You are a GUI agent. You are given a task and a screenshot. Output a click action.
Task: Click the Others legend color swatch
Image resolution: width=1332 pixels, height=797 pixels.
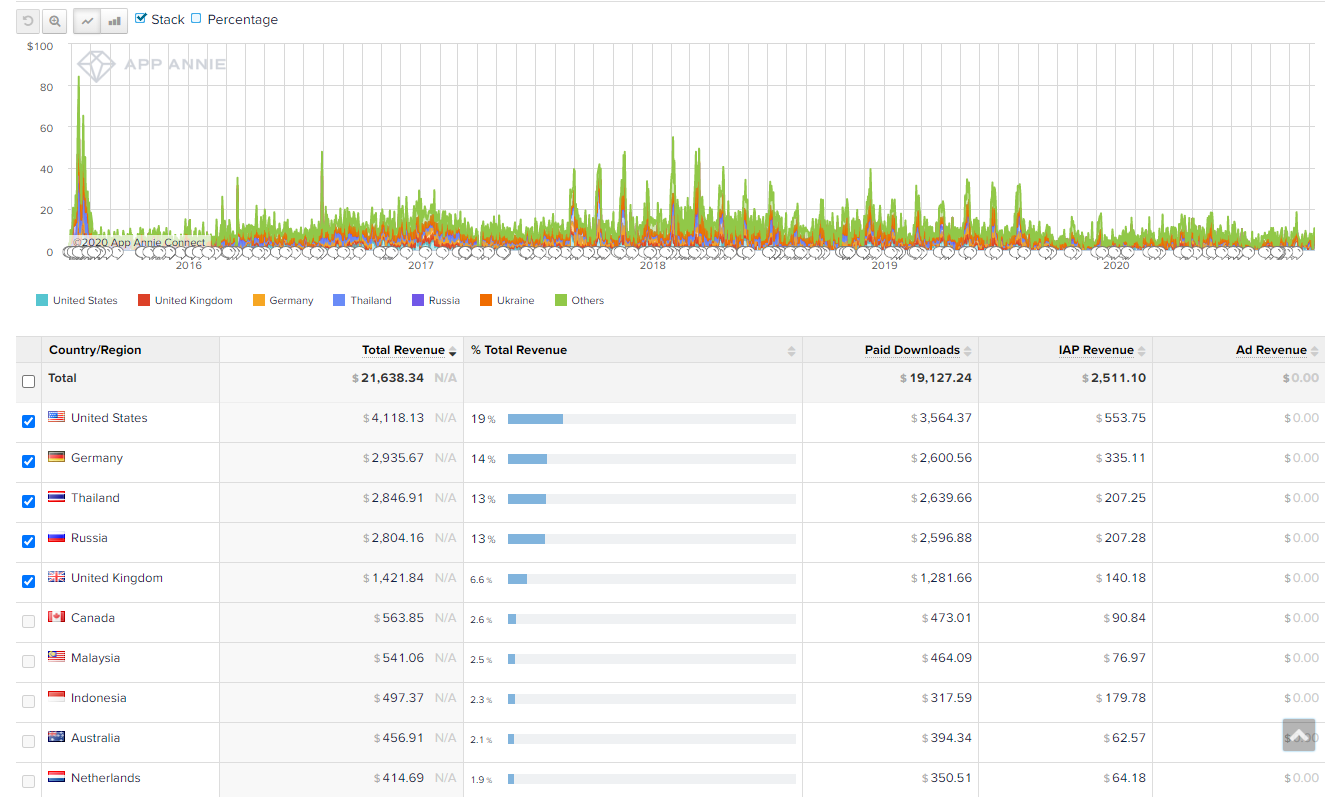(x=561, y=300)
